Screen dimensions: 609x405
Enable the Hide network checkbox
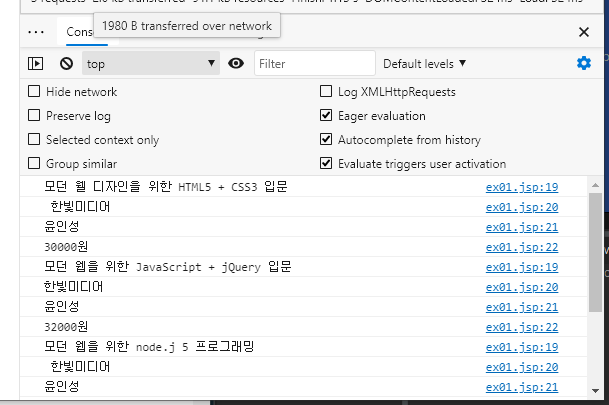tap(34, 92)
